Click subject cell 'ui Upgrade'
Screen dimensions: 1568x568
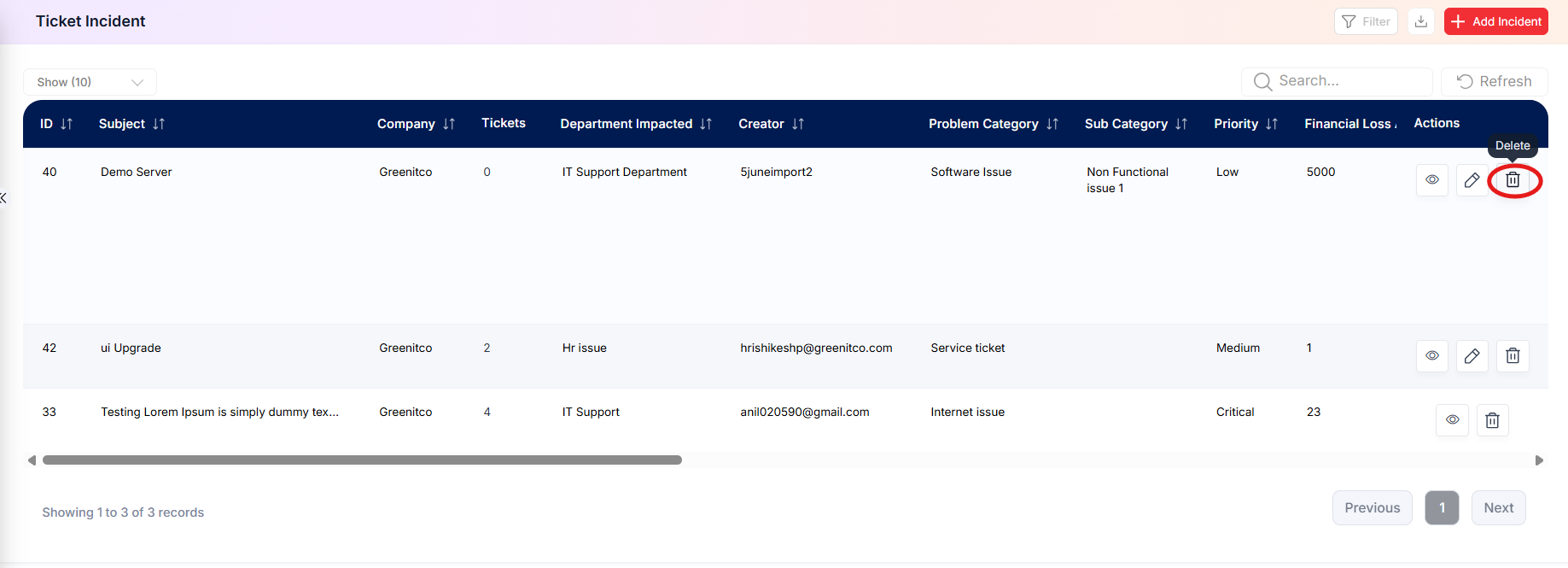click(x=131, y=348)
